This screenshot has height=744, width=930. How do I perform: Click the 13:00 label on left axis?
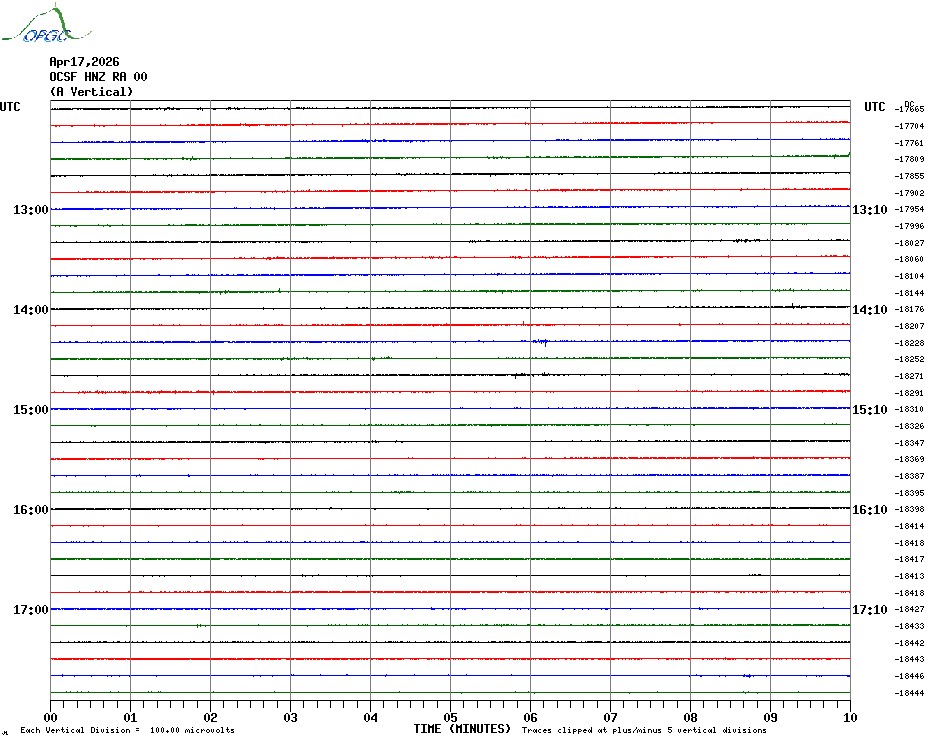coord(30,210)
